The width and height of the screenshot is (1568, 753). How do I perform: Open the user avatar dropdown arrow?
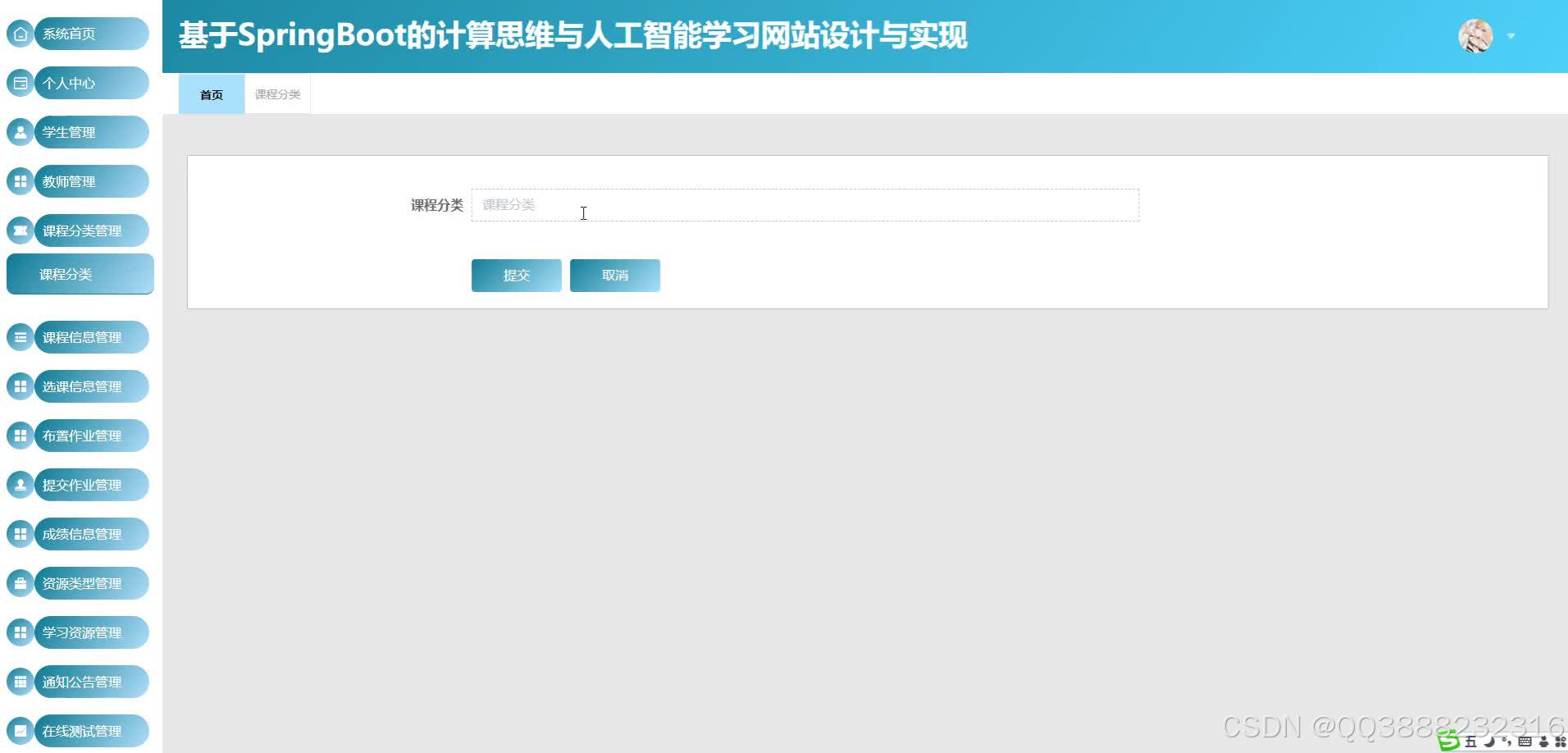point(1511,36)
